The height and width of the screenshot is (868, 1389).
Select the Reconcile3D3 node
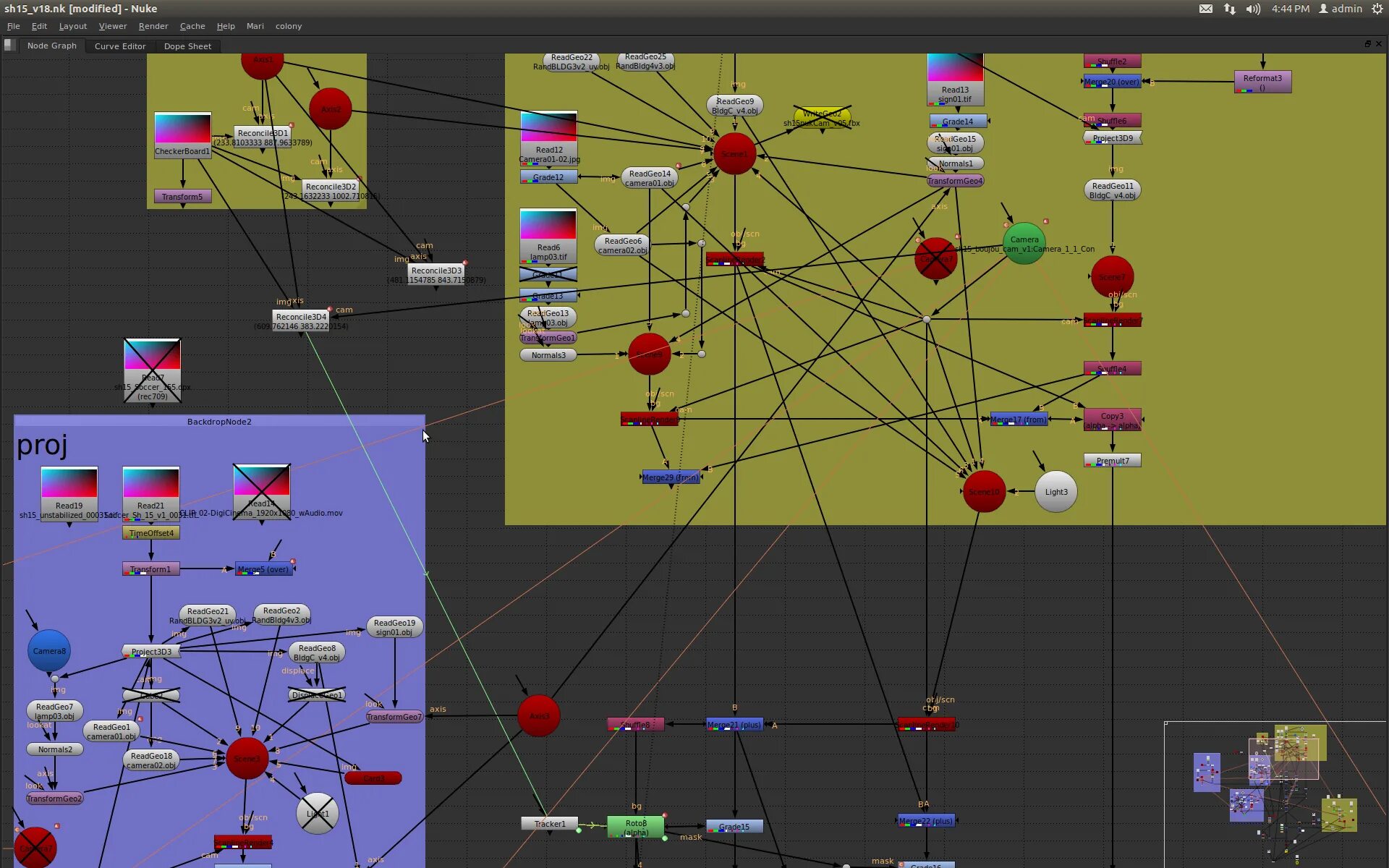[x=436, y=274]
